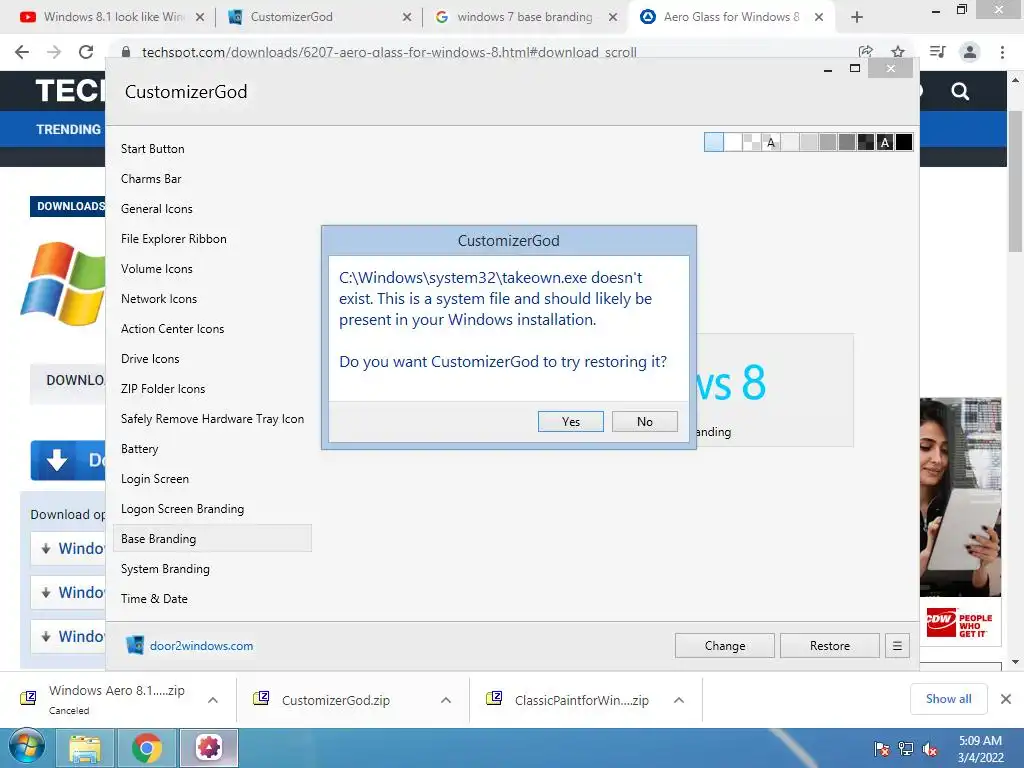The width and height of the screenshot is (1024, 768).
Task: Click the door2windows logo icon
Action: coord(135,645)
